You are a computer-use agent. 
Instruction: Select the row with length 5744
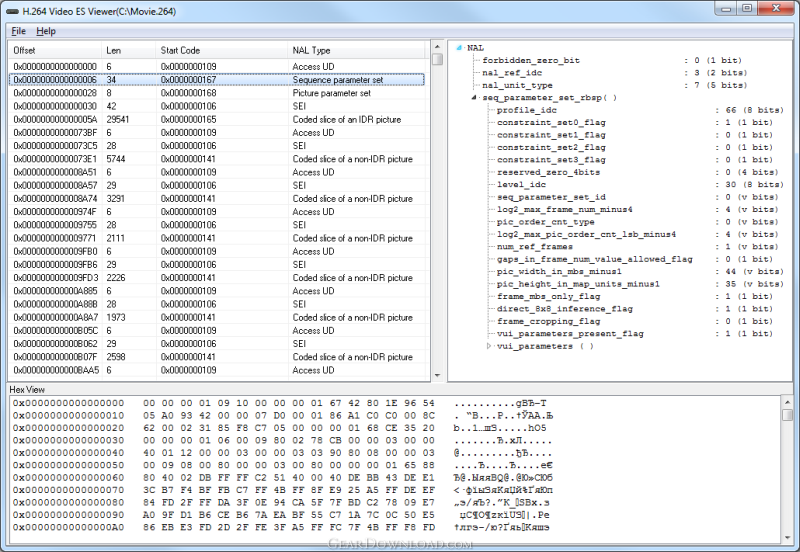click(x=217, y=159)
